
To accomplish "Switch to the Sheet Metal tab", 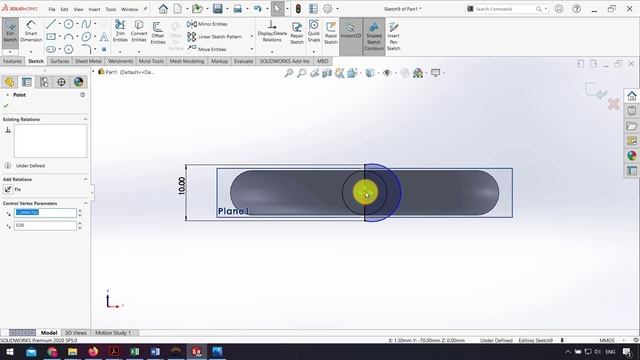I will [x=88, y=61].
